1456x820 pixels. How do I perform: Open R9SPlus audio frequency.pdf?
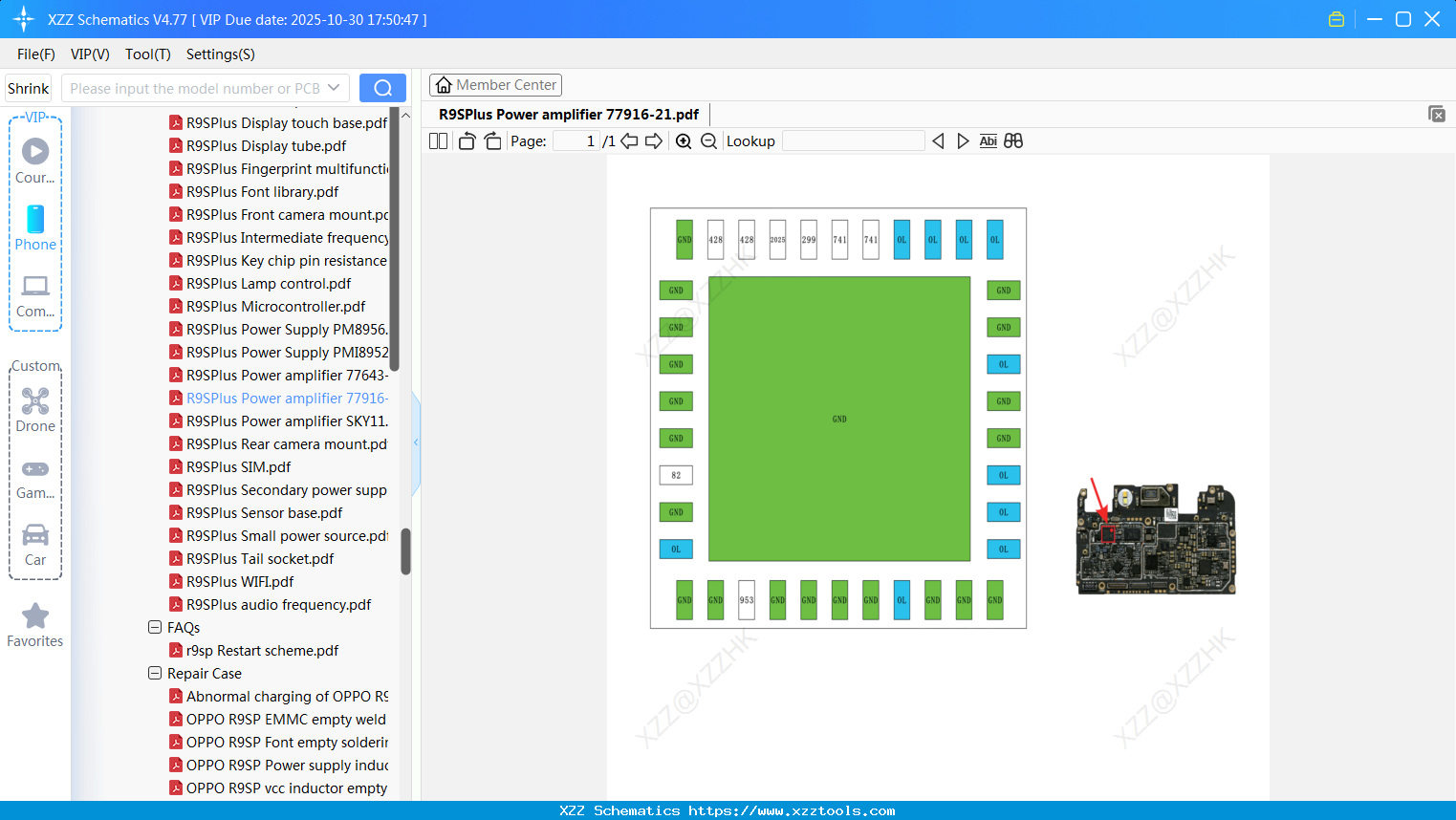[x=270, y=605]
